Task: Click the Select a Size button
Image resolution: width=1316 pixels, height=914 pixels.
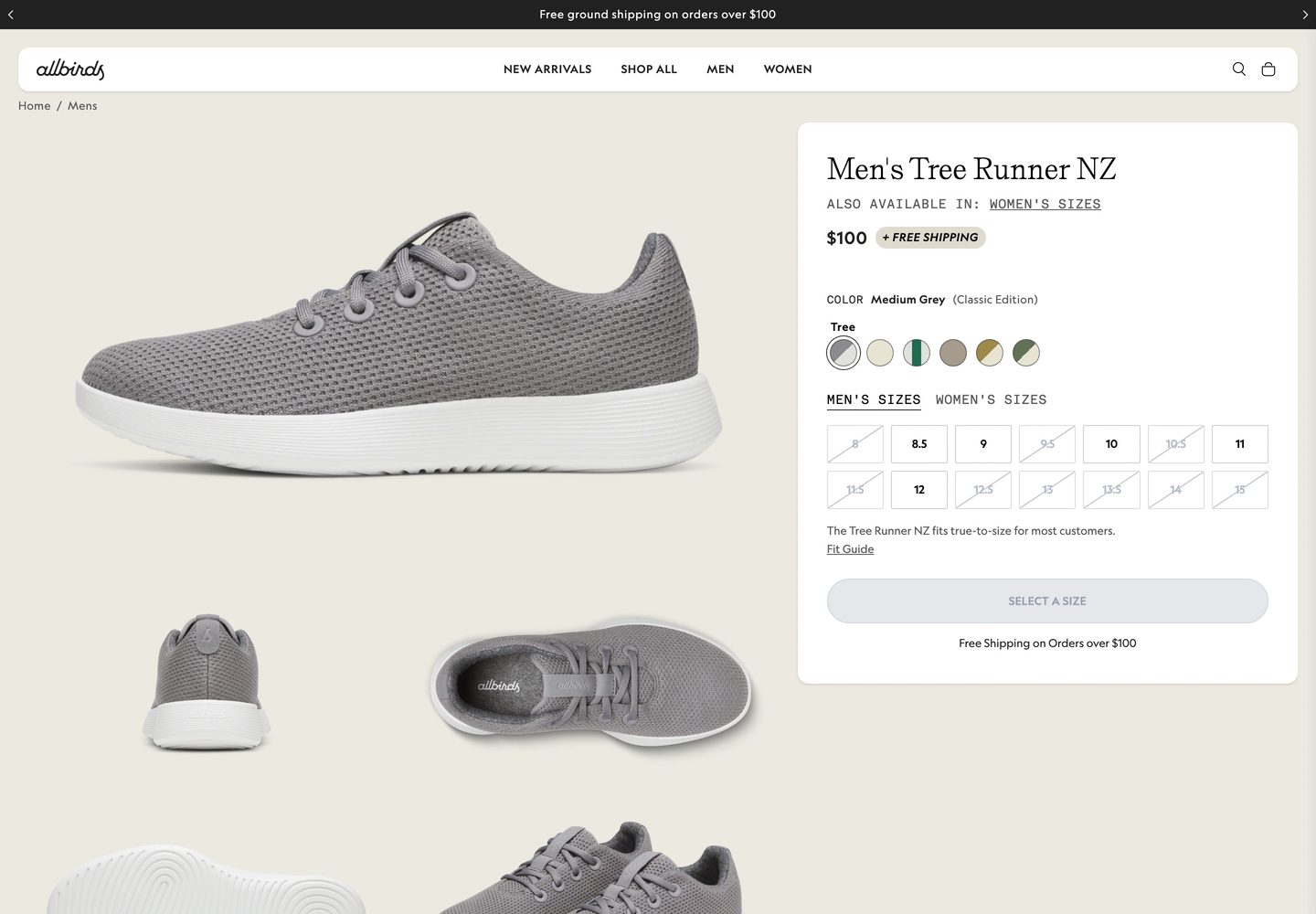Action: (x=1047, y=601)
